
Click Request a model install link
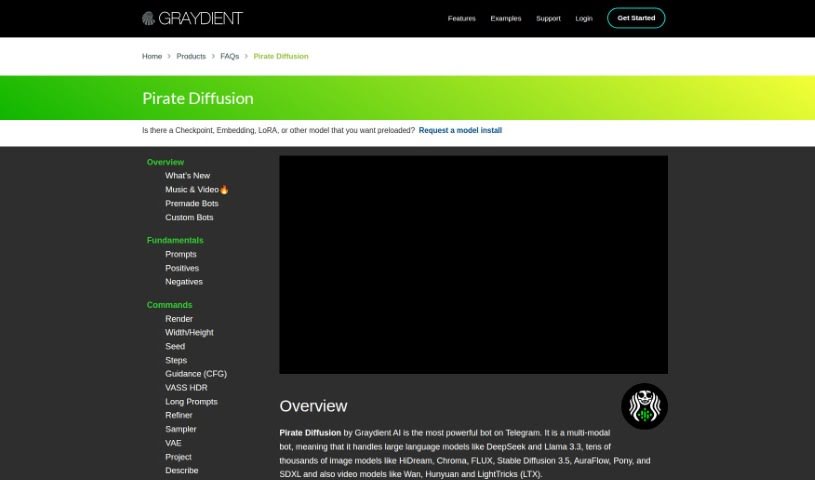click(460, 131)
